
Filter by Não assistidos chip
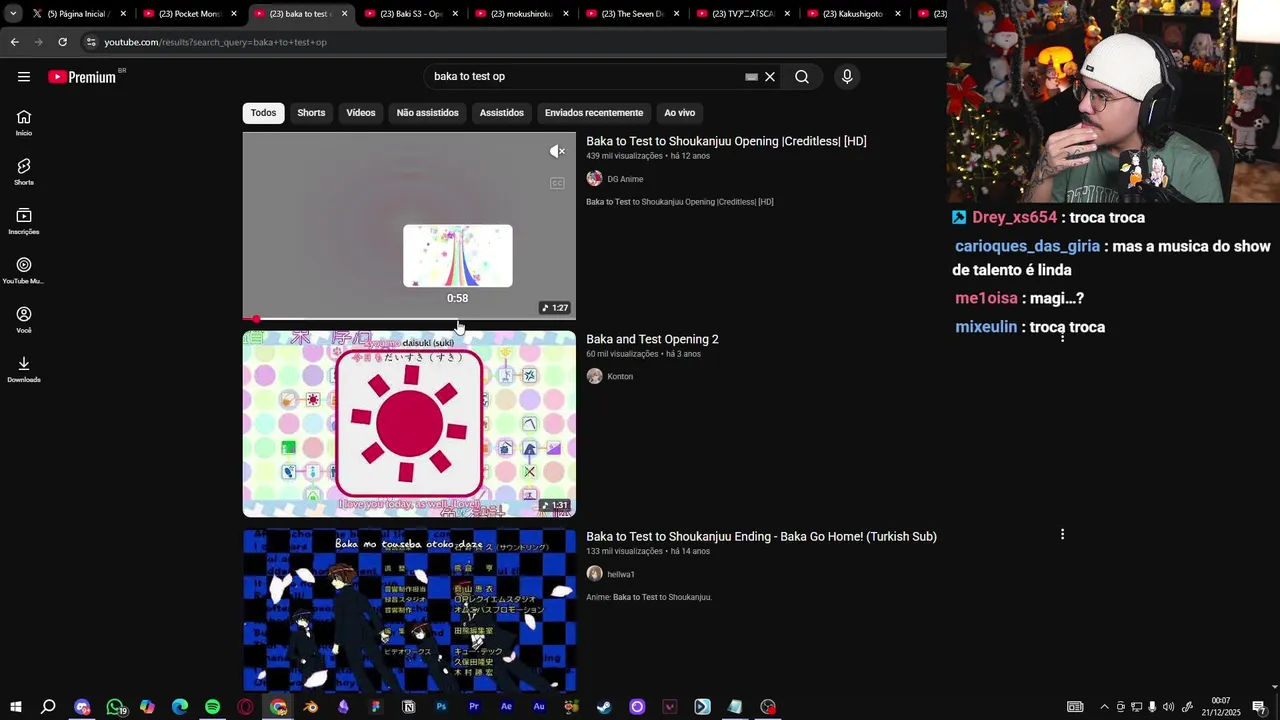(427, 113)
